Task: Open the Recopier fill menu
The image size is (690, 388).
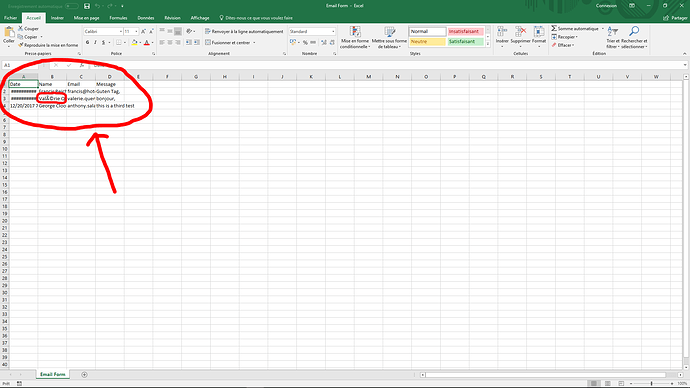Action: [565, 37]
